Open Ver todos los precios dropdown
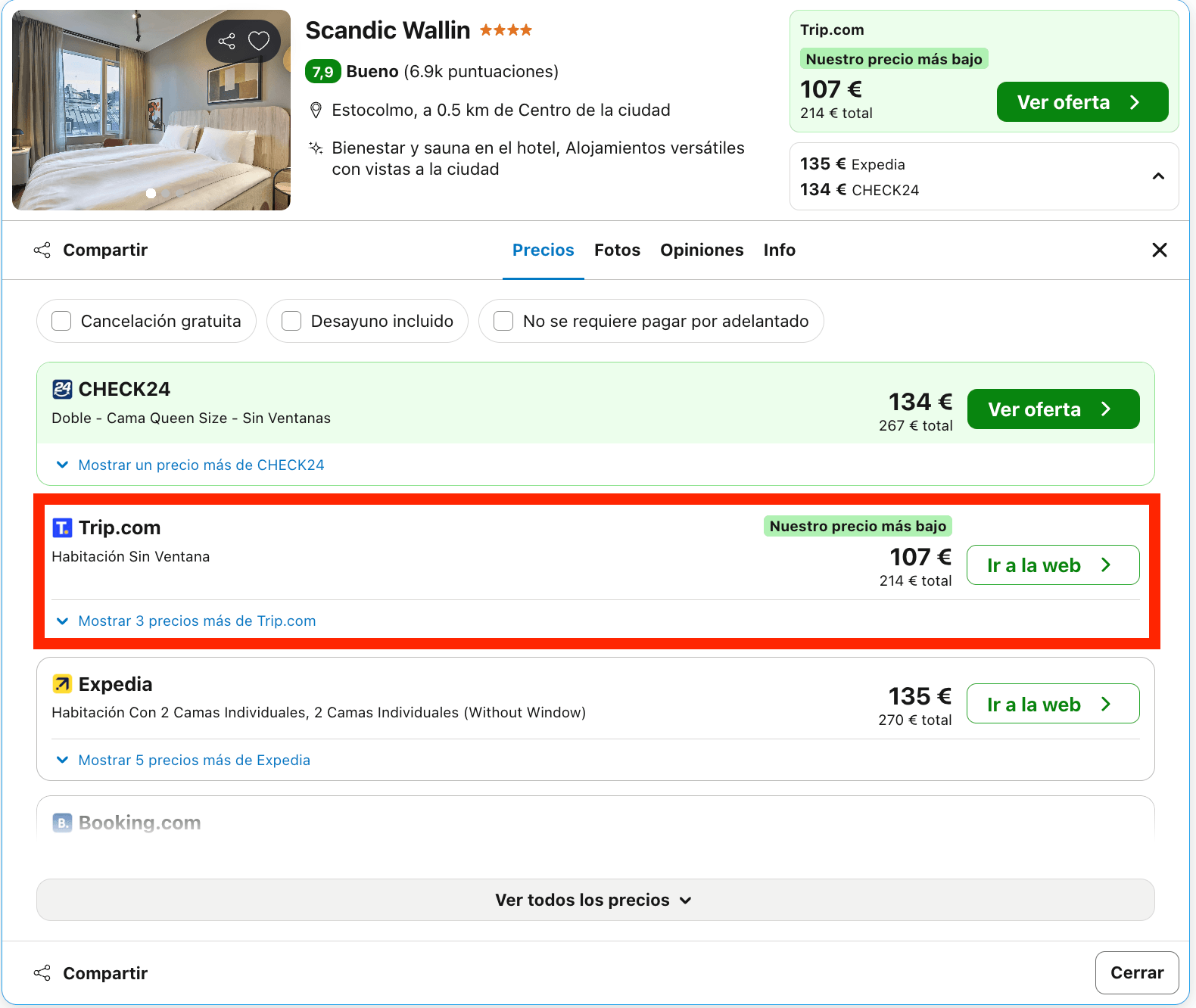 point(596,900)
